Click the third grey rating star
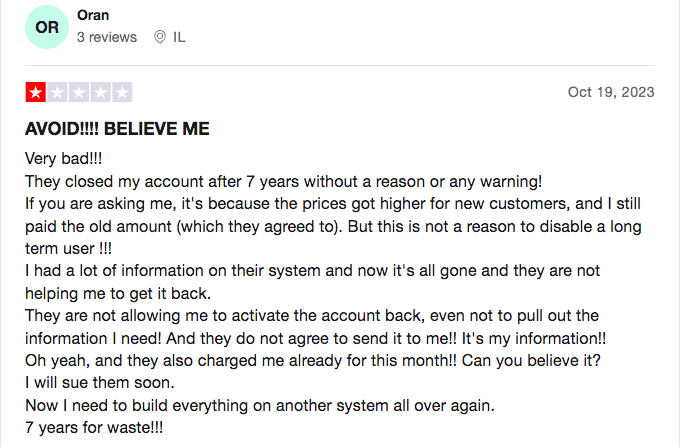 [79, 93]
